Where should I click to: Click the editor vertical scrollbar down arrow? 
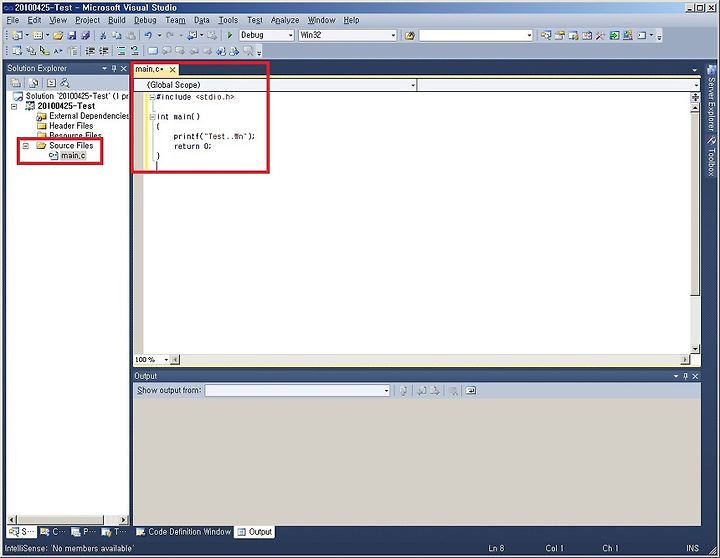[695, 349]
